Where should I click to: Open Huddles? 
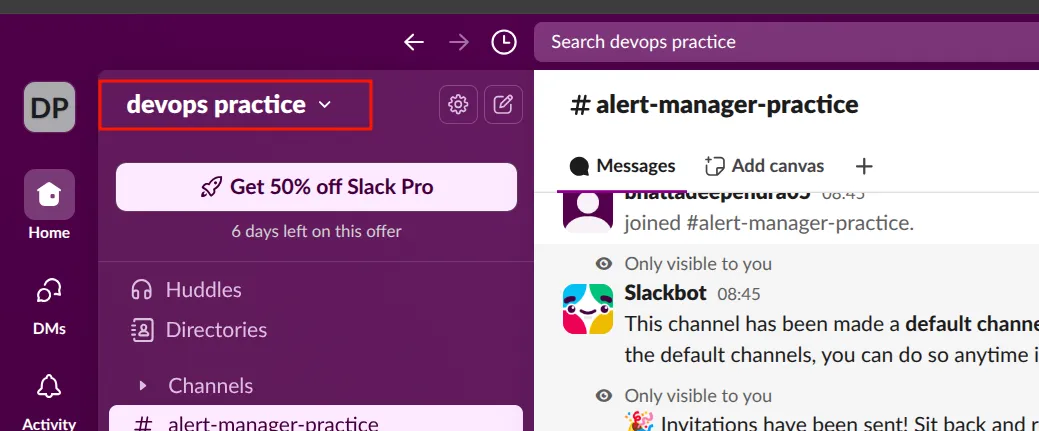pos(186,290)
